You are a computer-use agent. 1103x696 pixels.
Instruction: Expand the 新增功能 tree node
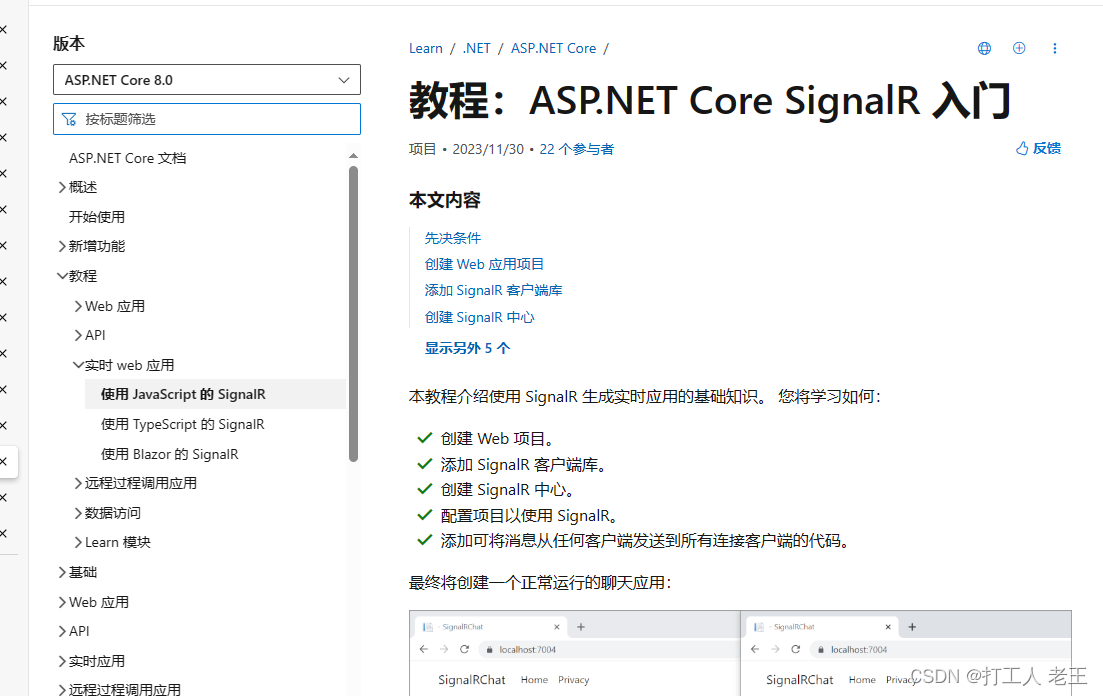point(62,246)
